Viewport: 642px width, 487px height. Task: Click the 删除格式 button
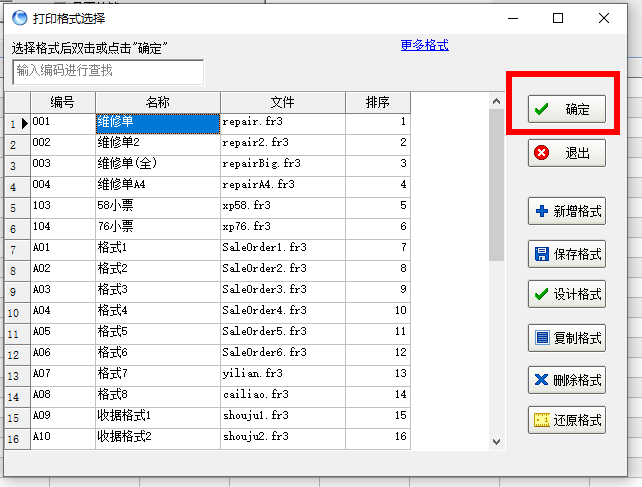pos(567,380)
